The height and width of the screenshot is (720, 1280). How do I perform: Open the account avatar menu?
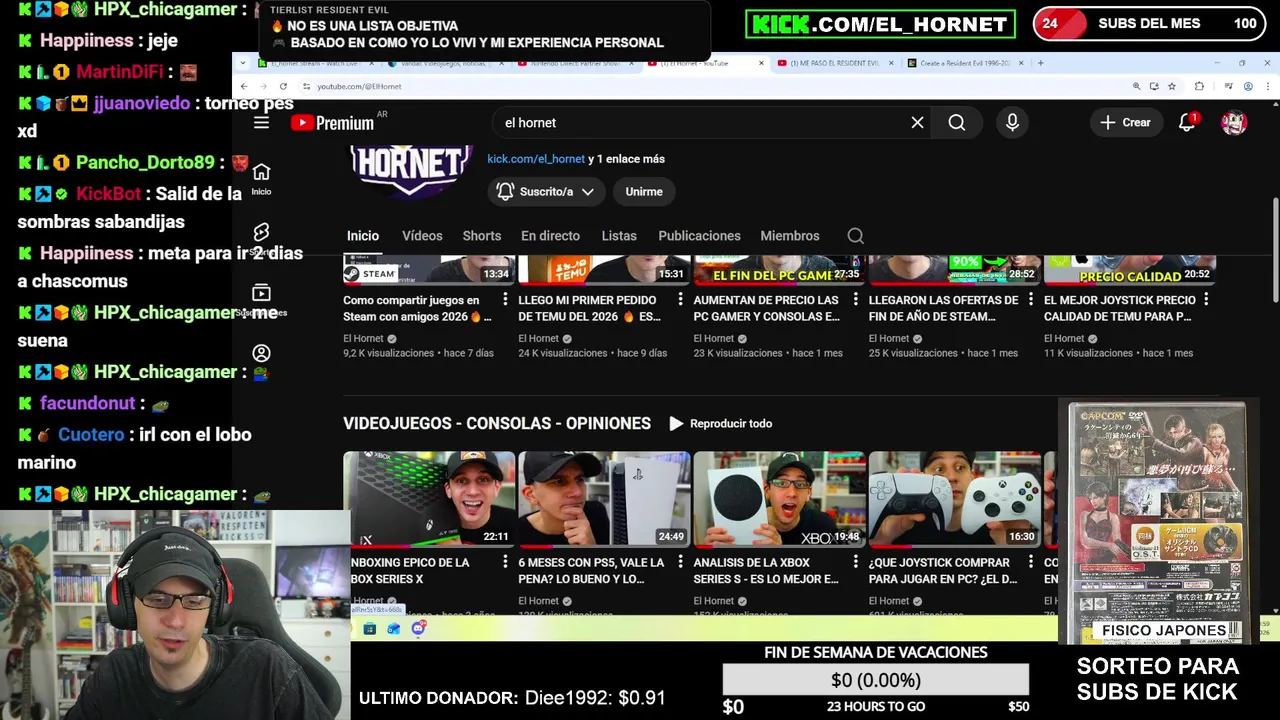1234,122
